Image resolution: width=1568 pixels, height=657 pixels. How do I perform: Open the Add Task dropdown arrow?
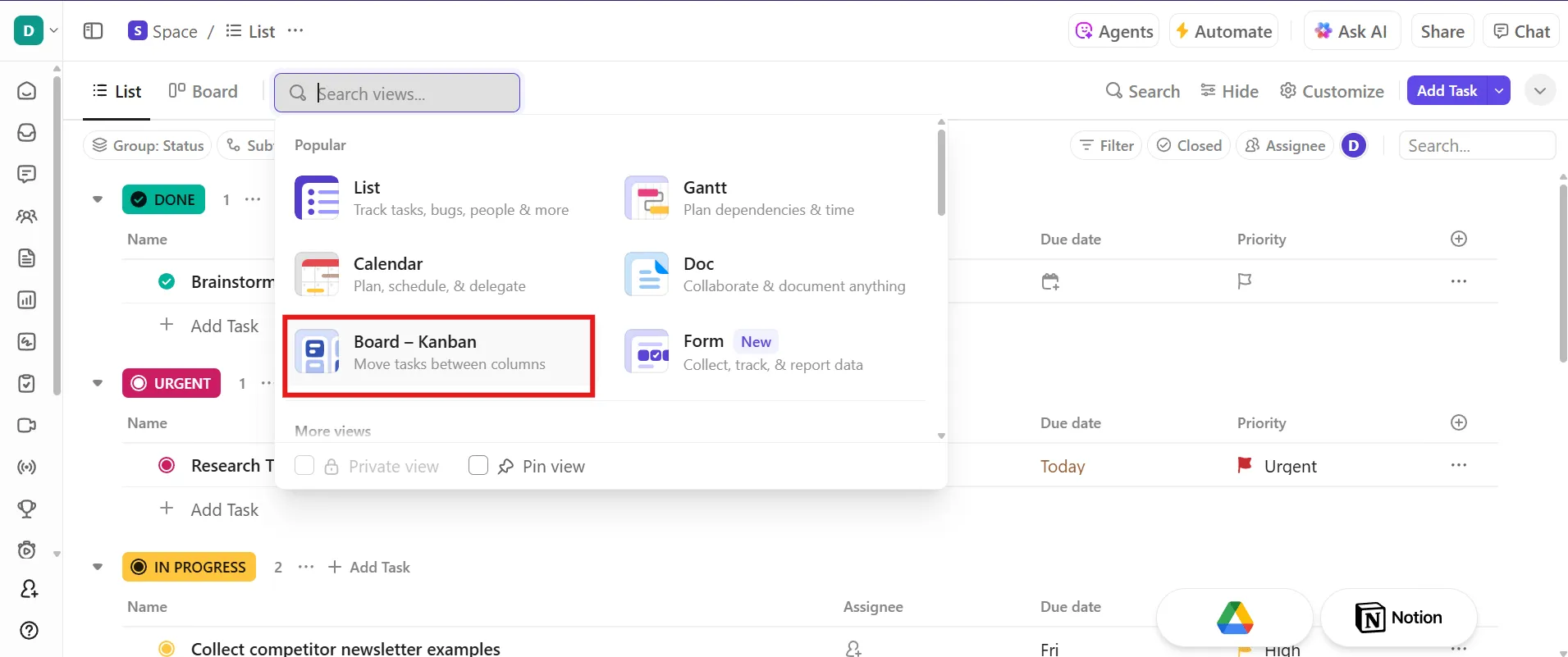tap(1499, 90)
